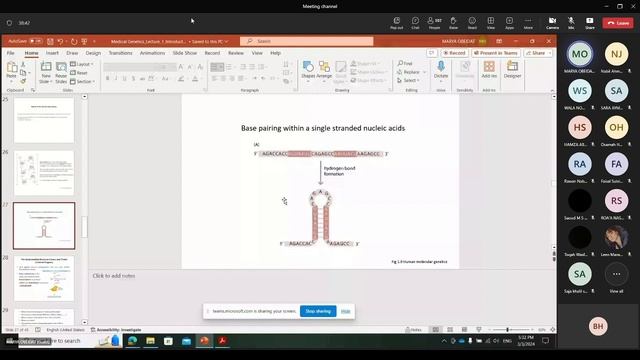Collapse the ribbon with the chevron

(552, 91)
